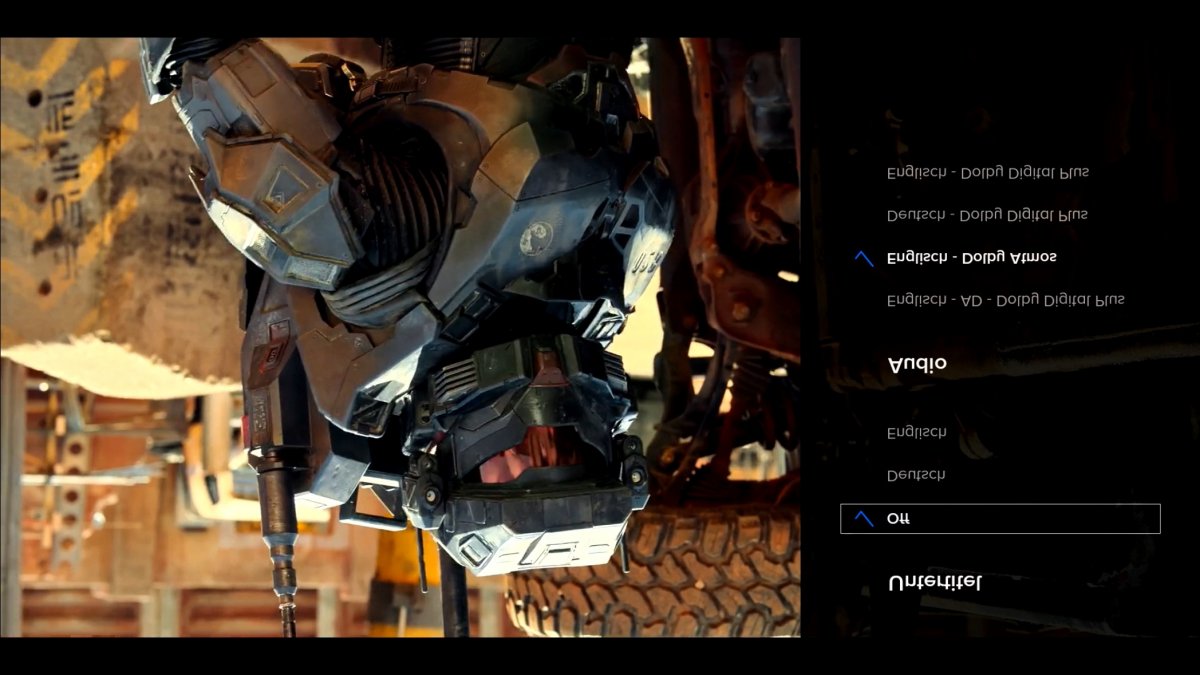This screenshot has height=675, width=1200.
Task: Click the robot's helmet in the video
Action: tap(525, 450)
